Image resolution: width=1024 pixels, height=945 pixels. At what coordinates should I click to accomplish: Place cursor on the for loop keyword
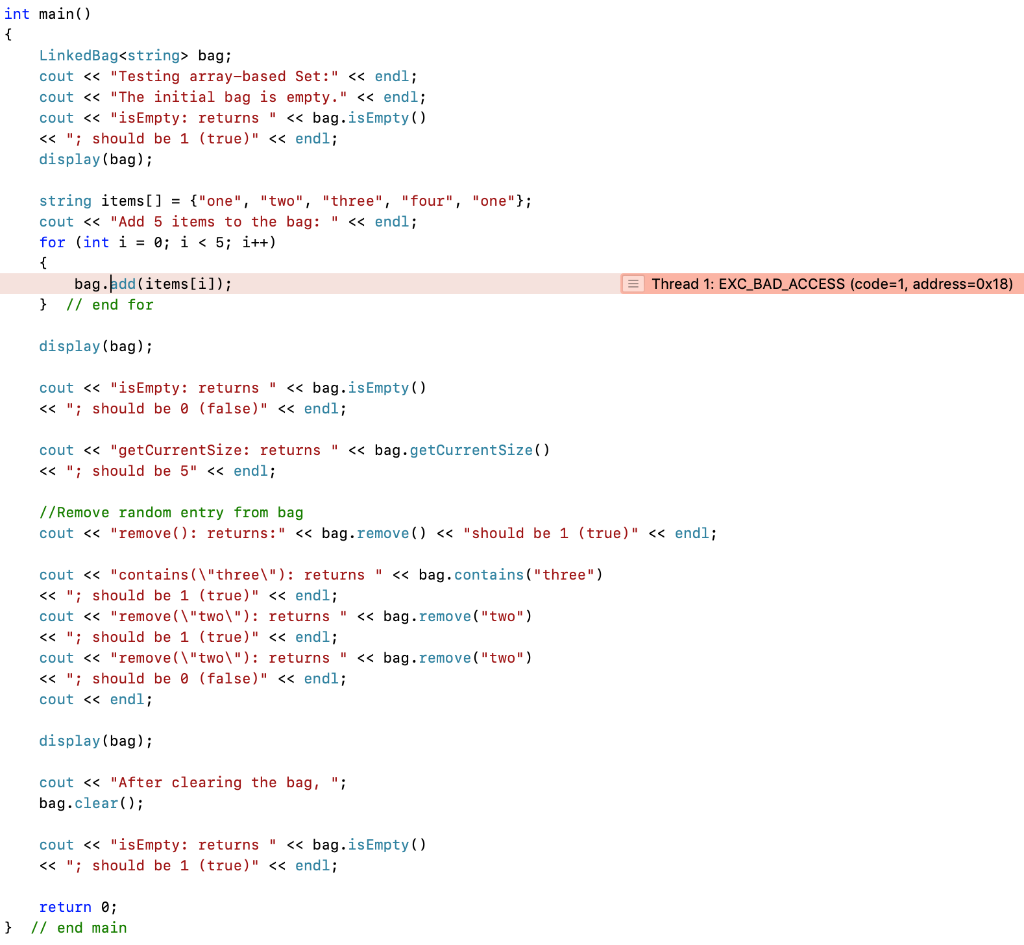[x=51, y=242]
